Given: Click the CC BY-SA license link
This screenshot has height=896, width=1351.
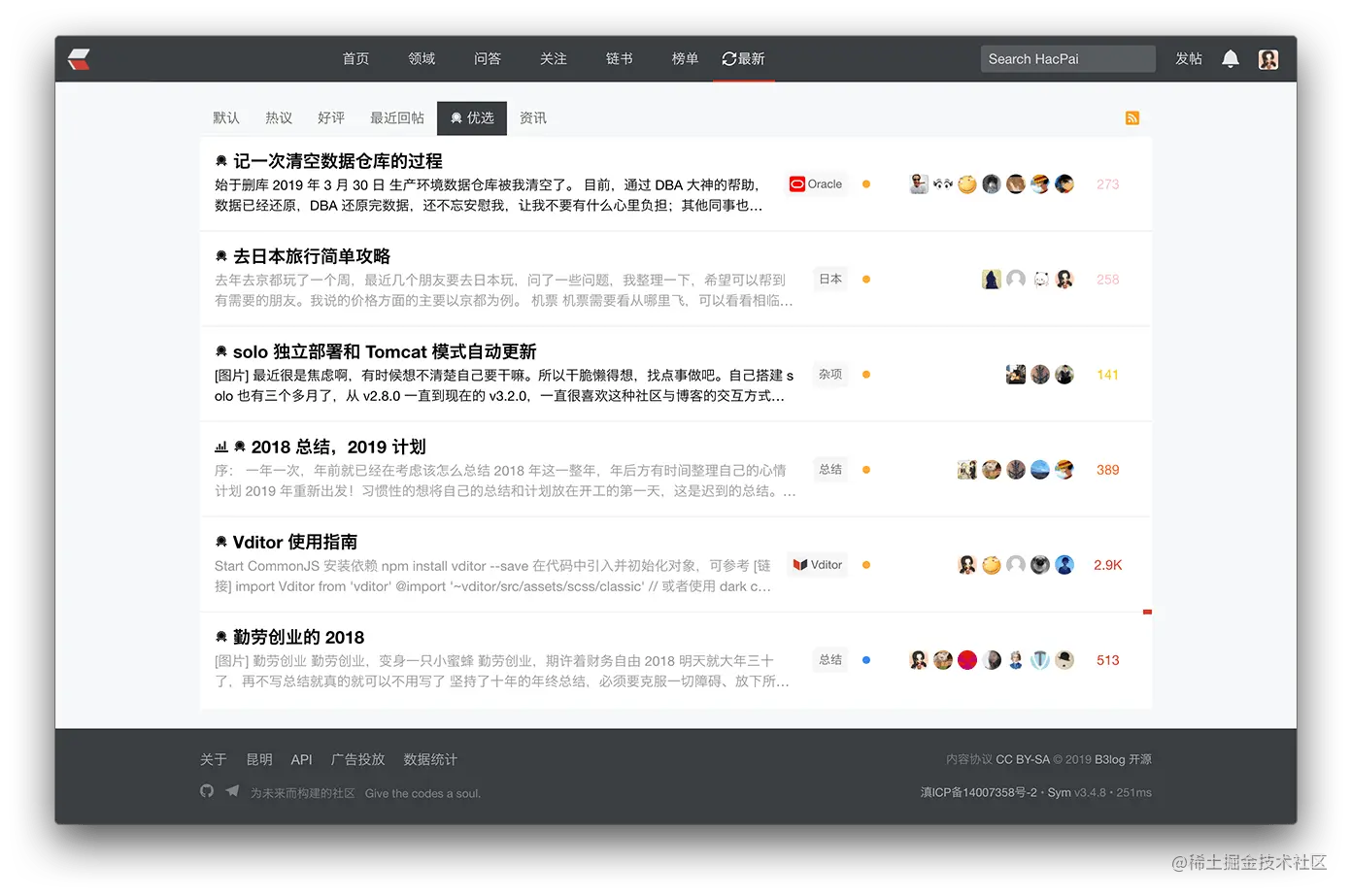Looking at the screenshot, I should pos(1023,759).
